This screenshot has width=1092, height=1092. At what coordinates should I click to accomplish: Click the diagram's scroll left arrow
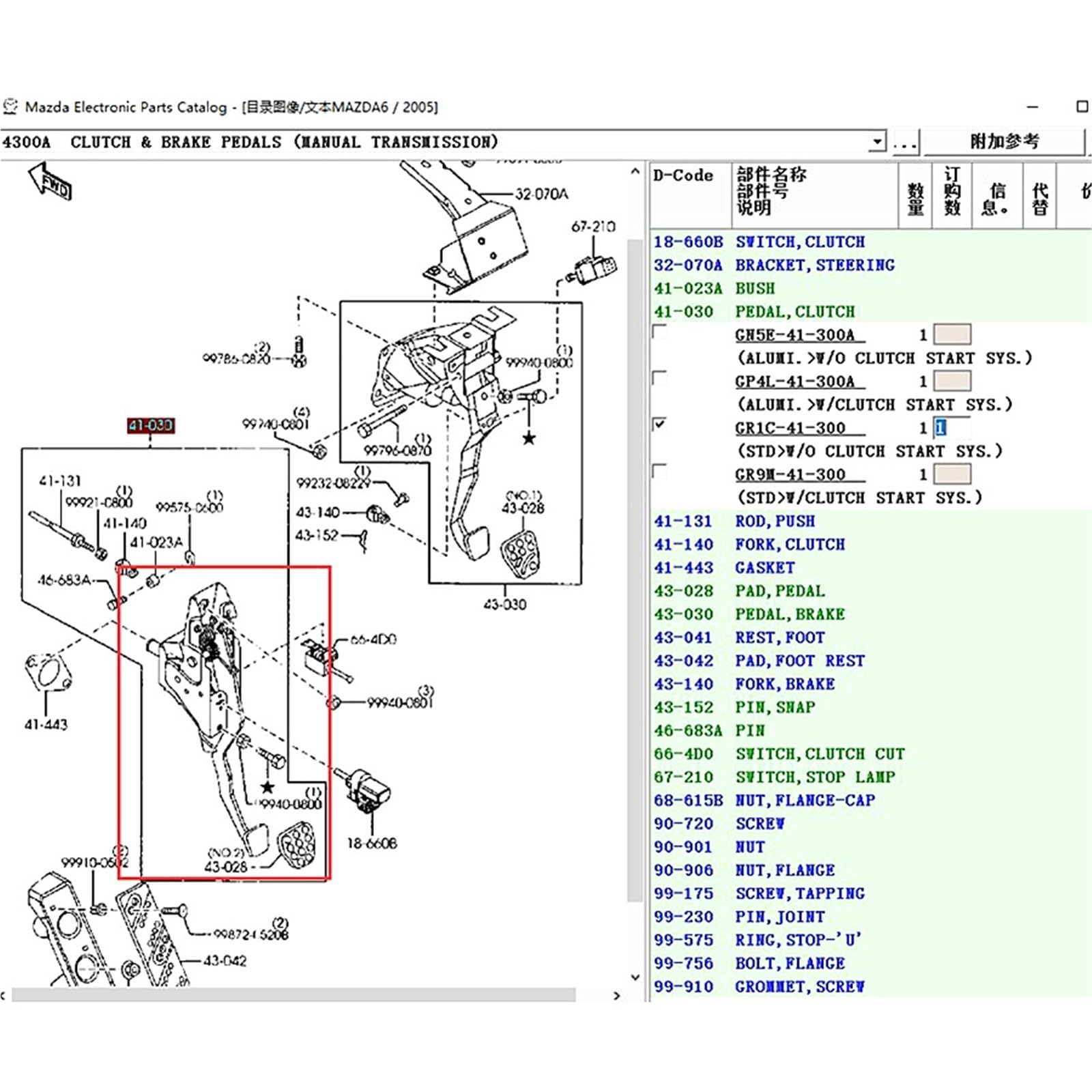coord(4,996)
